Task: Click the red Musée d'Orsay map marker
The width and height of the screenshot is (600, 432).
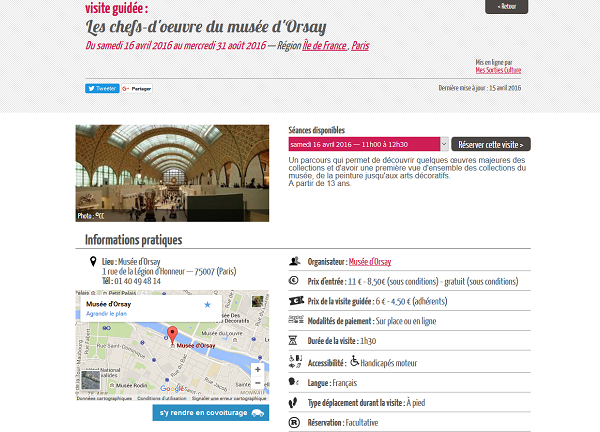Action: [173, 335]
